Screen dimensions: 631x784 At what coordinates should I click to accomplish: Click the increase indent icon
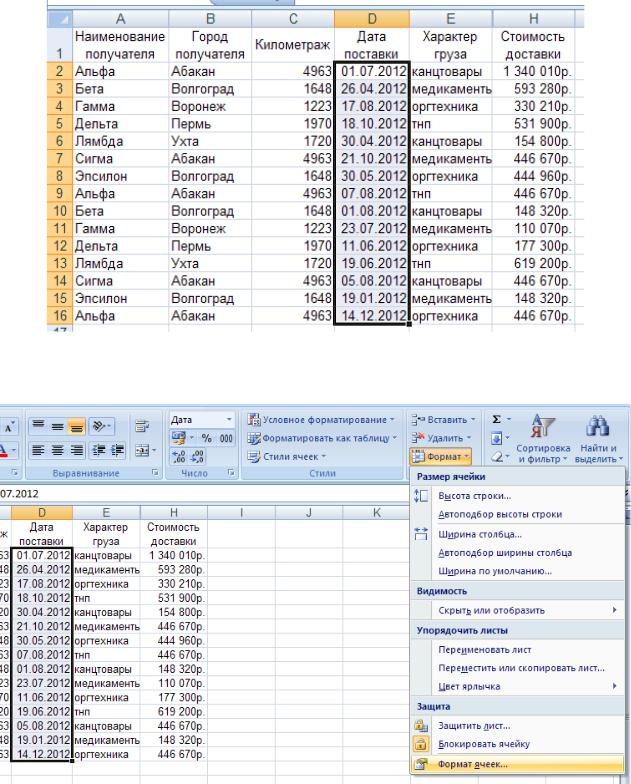[x=118, y=450]
